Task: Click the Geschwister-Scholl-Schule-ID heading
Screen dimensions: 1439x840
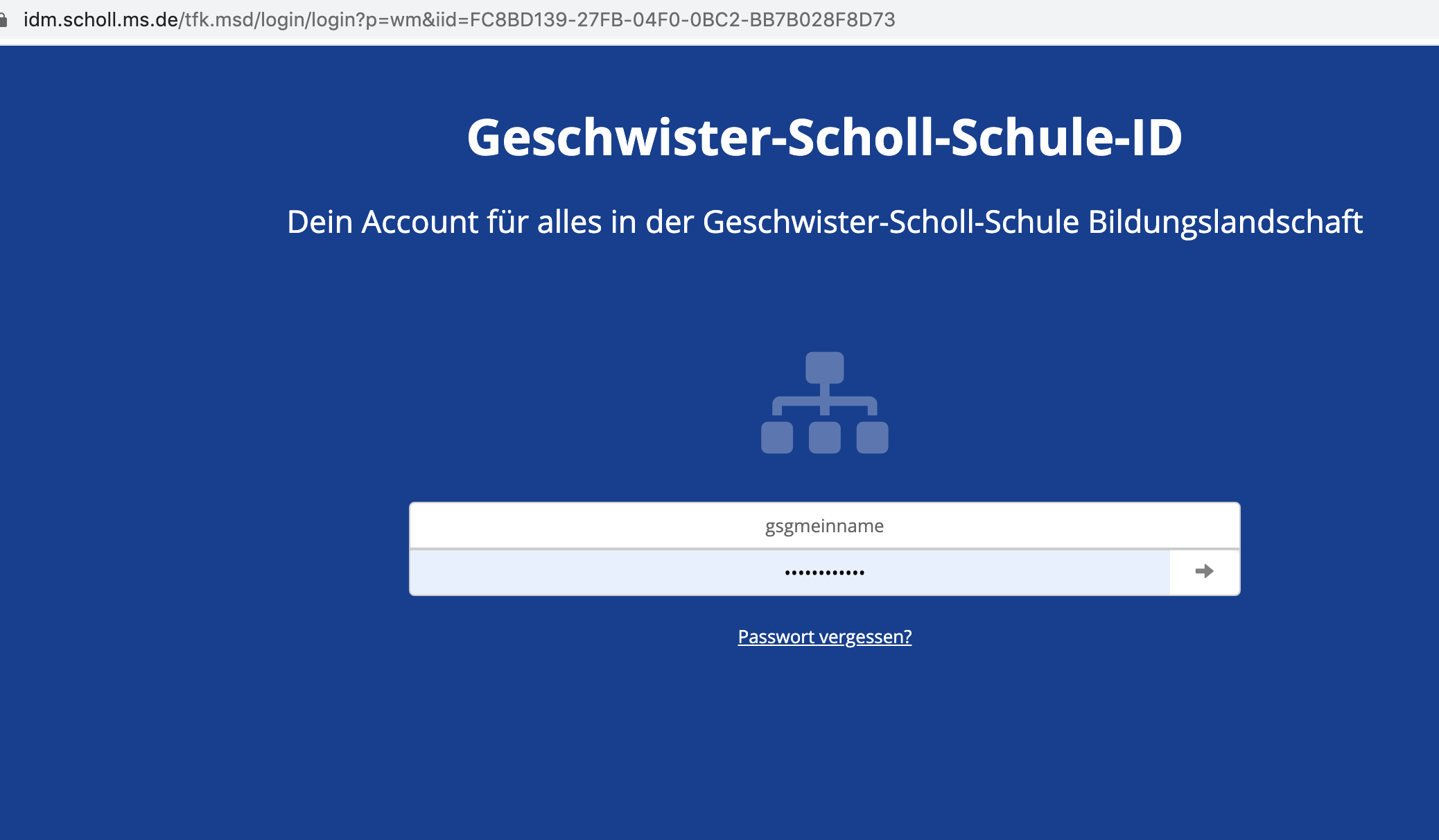Action: 824,137
